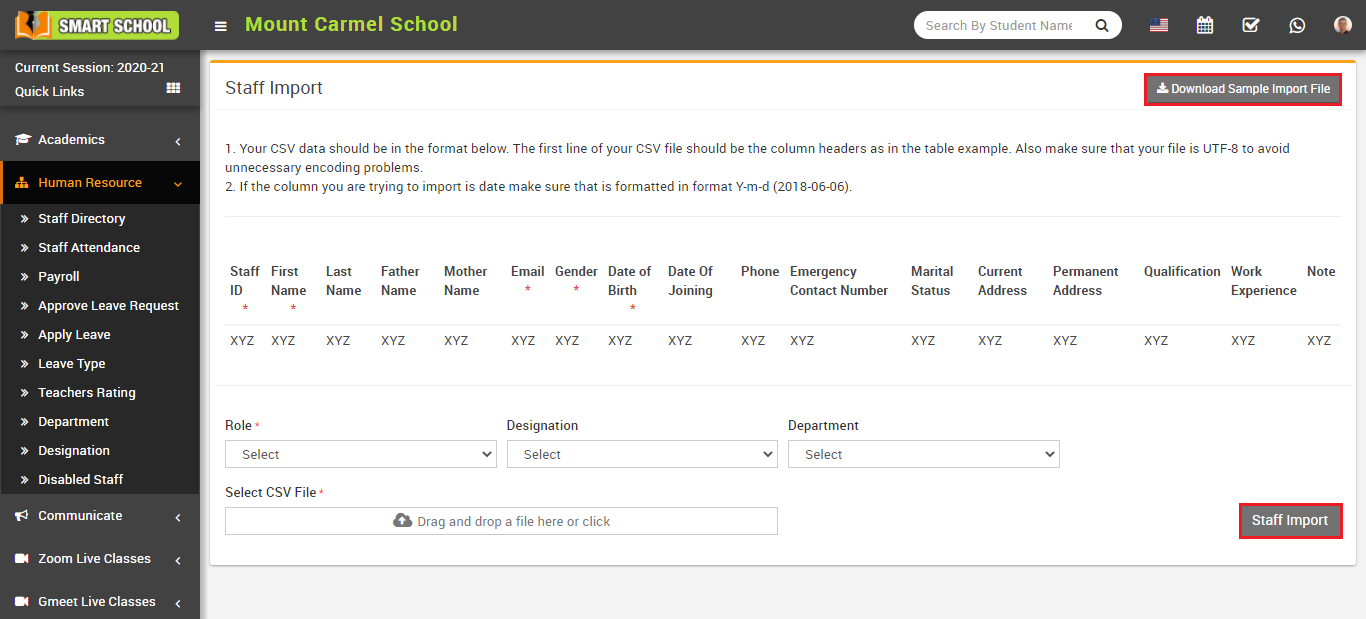This screenshot has width=1366, height=619.
Task: Open the calendar icon in header
Action: [x=1205, y=26]
